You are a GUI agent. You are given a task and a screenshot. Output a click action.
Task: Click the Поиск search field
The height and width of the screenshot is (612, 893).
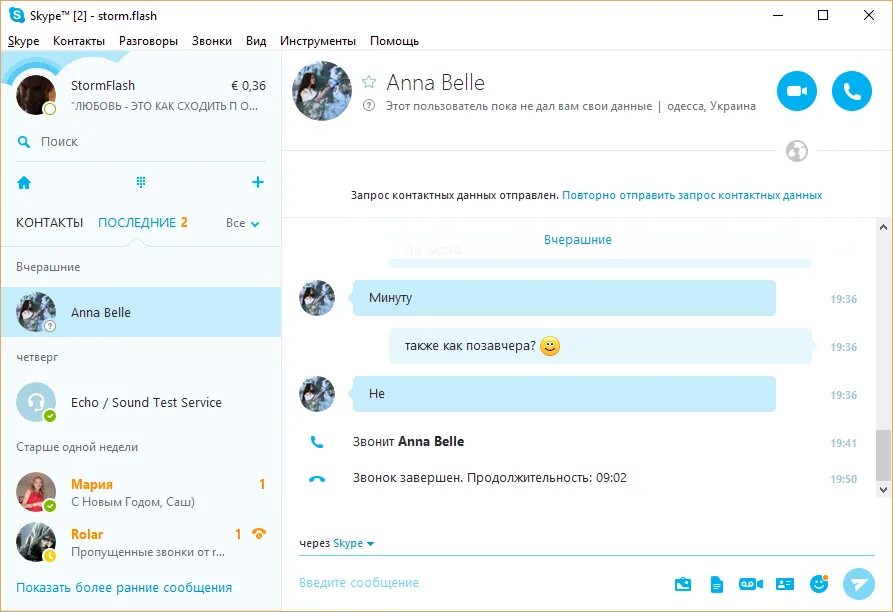pos(141,142)
